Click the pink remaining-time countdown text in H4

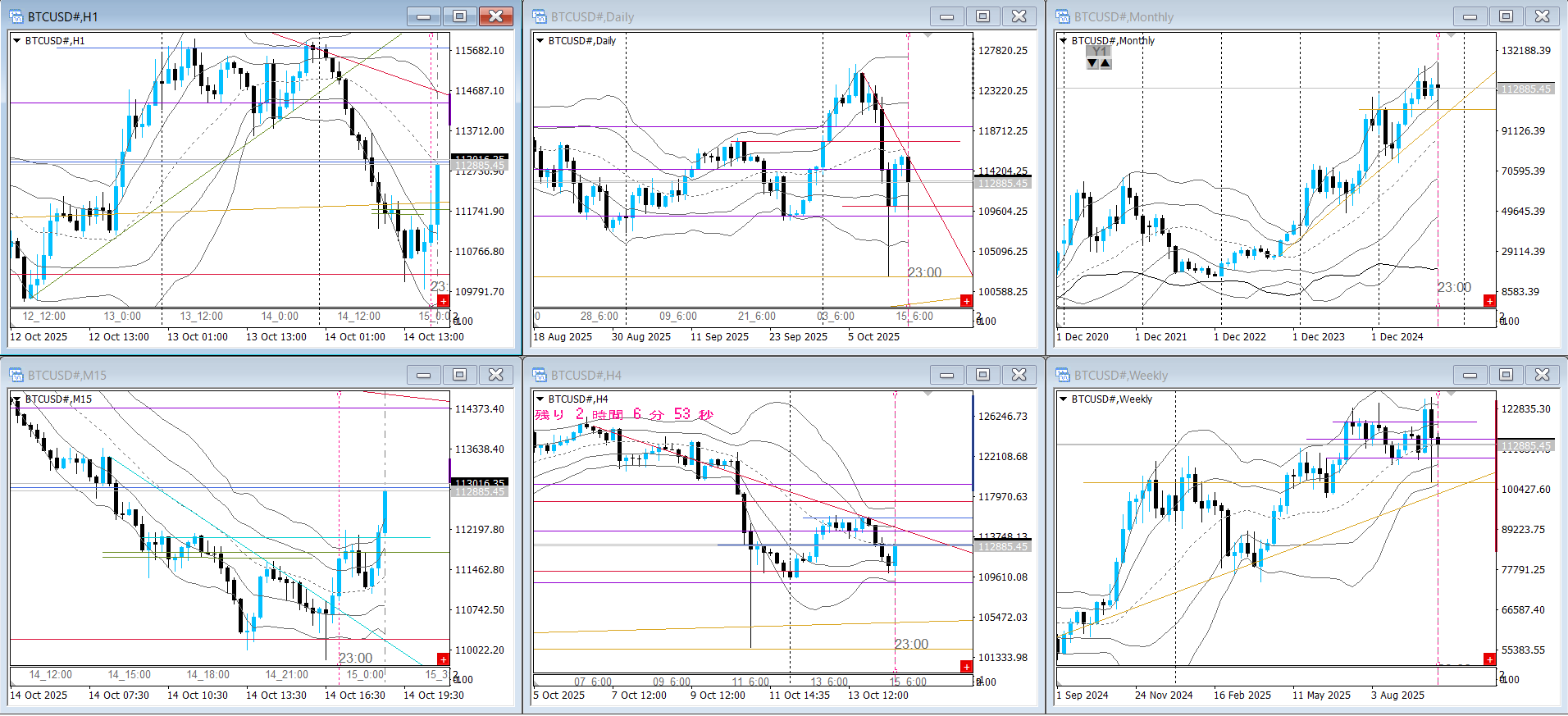pyautogui.click(x=623, y=415)
